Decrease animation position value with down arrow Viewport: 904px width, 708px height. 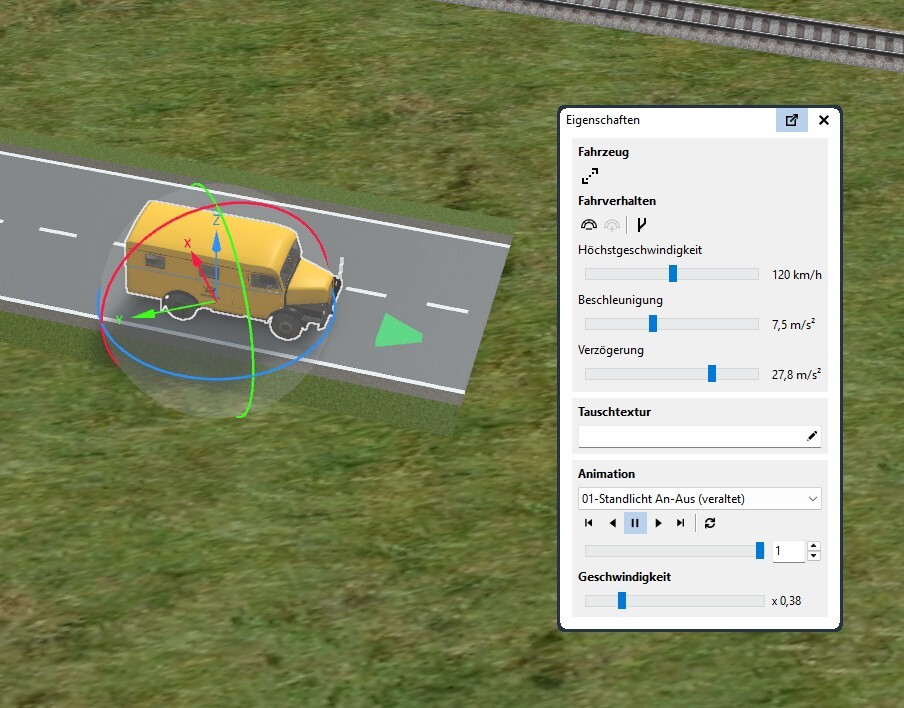814,556
